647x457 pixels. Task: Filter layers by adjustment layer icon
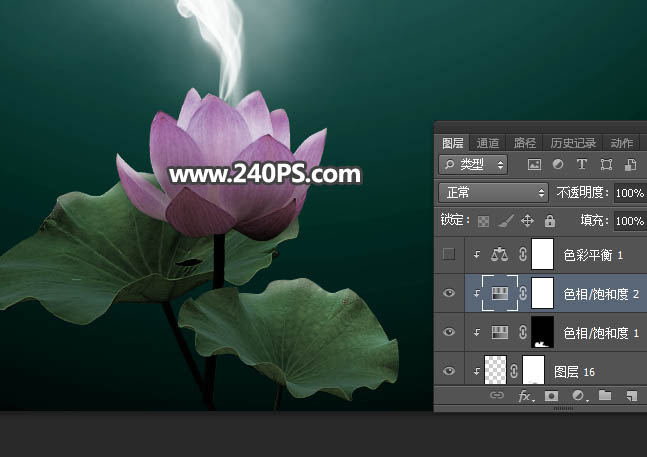pyautogui.click(x=558, y=164)
